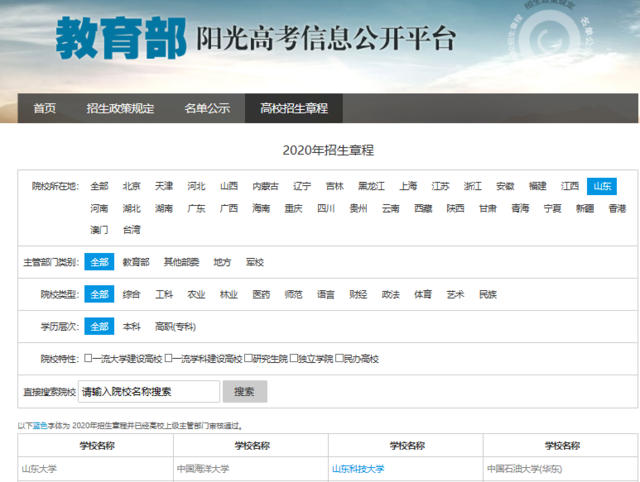Filter schools by 福建 location
Image resolution: width=640 pixels, height=482 pixels.
(538, 186)
